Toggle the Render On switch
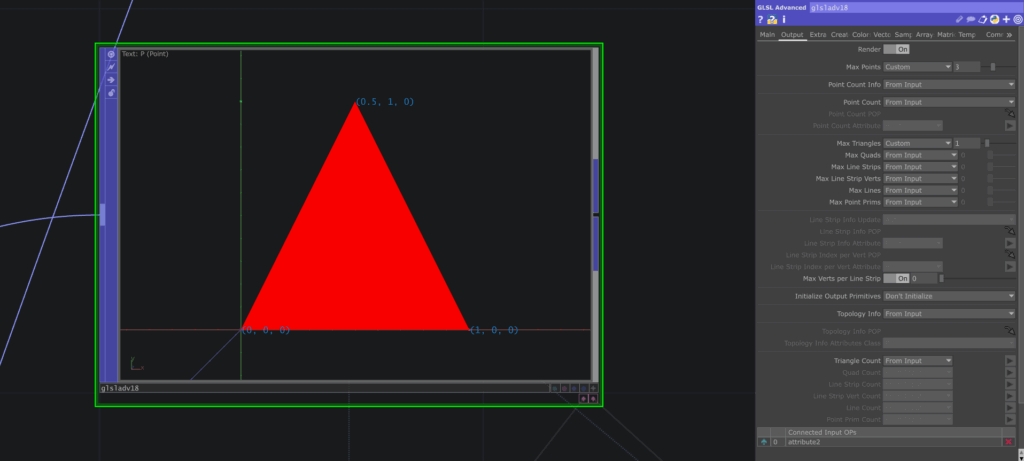This screenshot has width=1024, height=461. coord(897,49)
